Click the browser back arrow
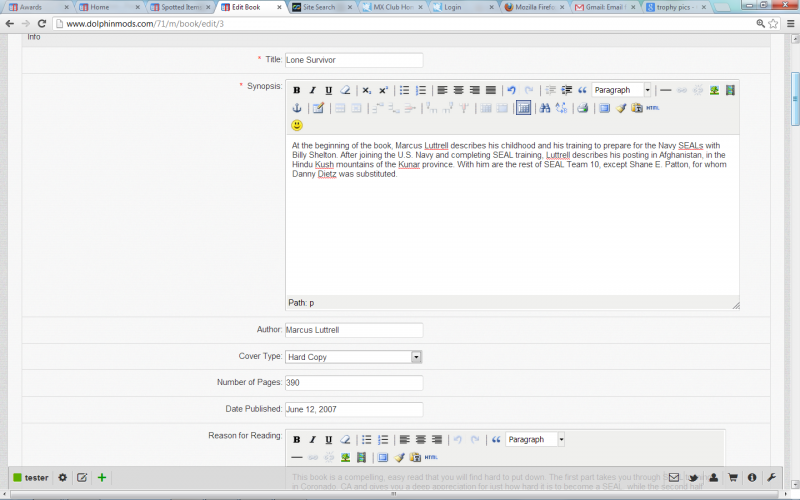Screen dimensions: 800x500 (x=10, y=23)
